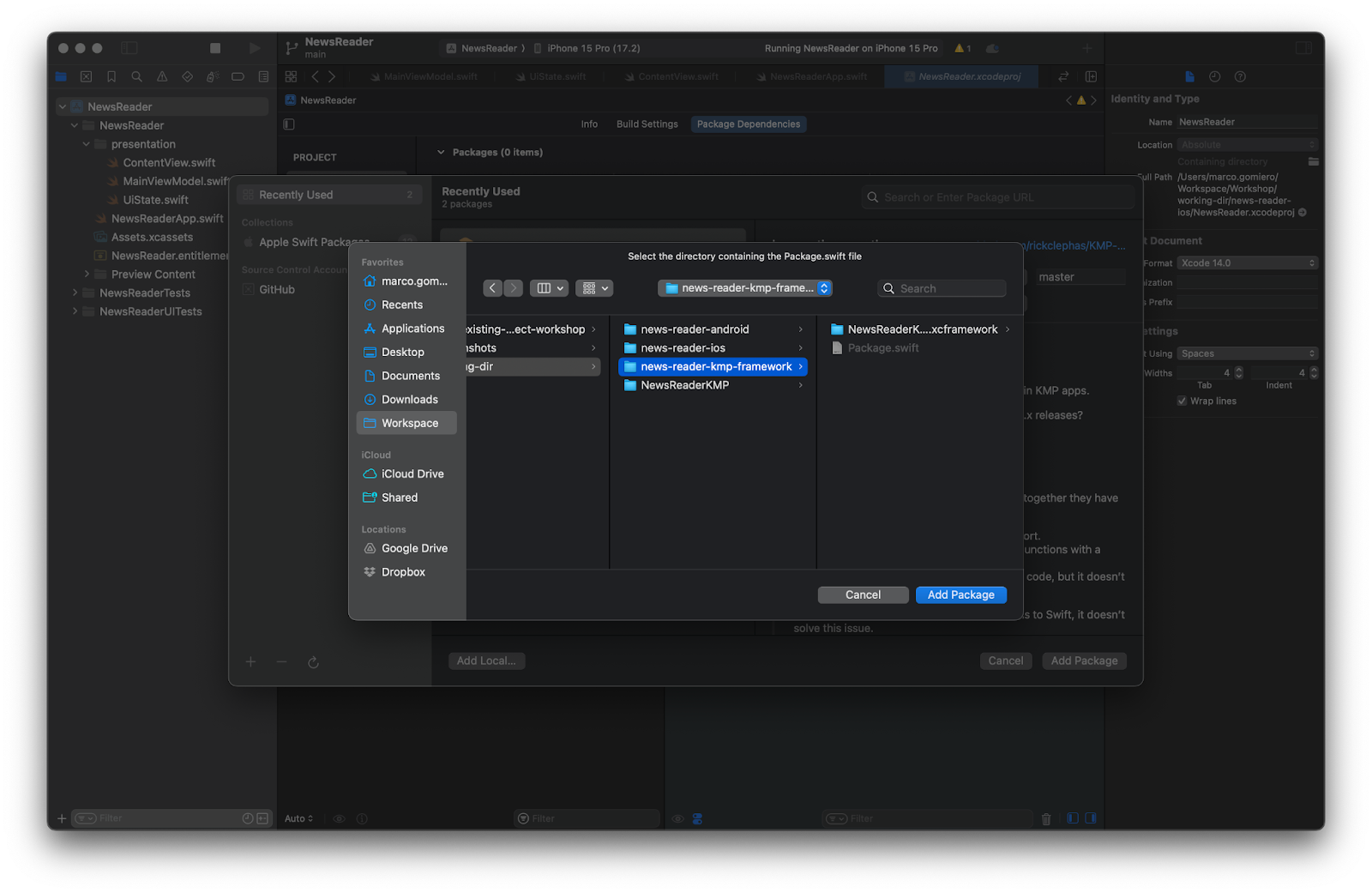The width and height of the screenshot is (1372, 893).
Task: Open the MainViewModel.swift editor tab
Action: click(x=424, y=76)
